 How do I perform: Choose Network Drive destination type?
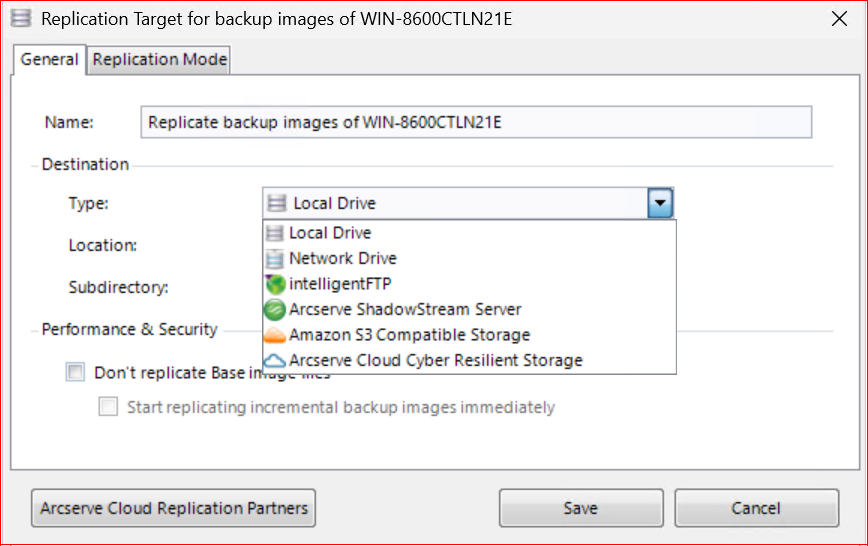pos(469,259)
